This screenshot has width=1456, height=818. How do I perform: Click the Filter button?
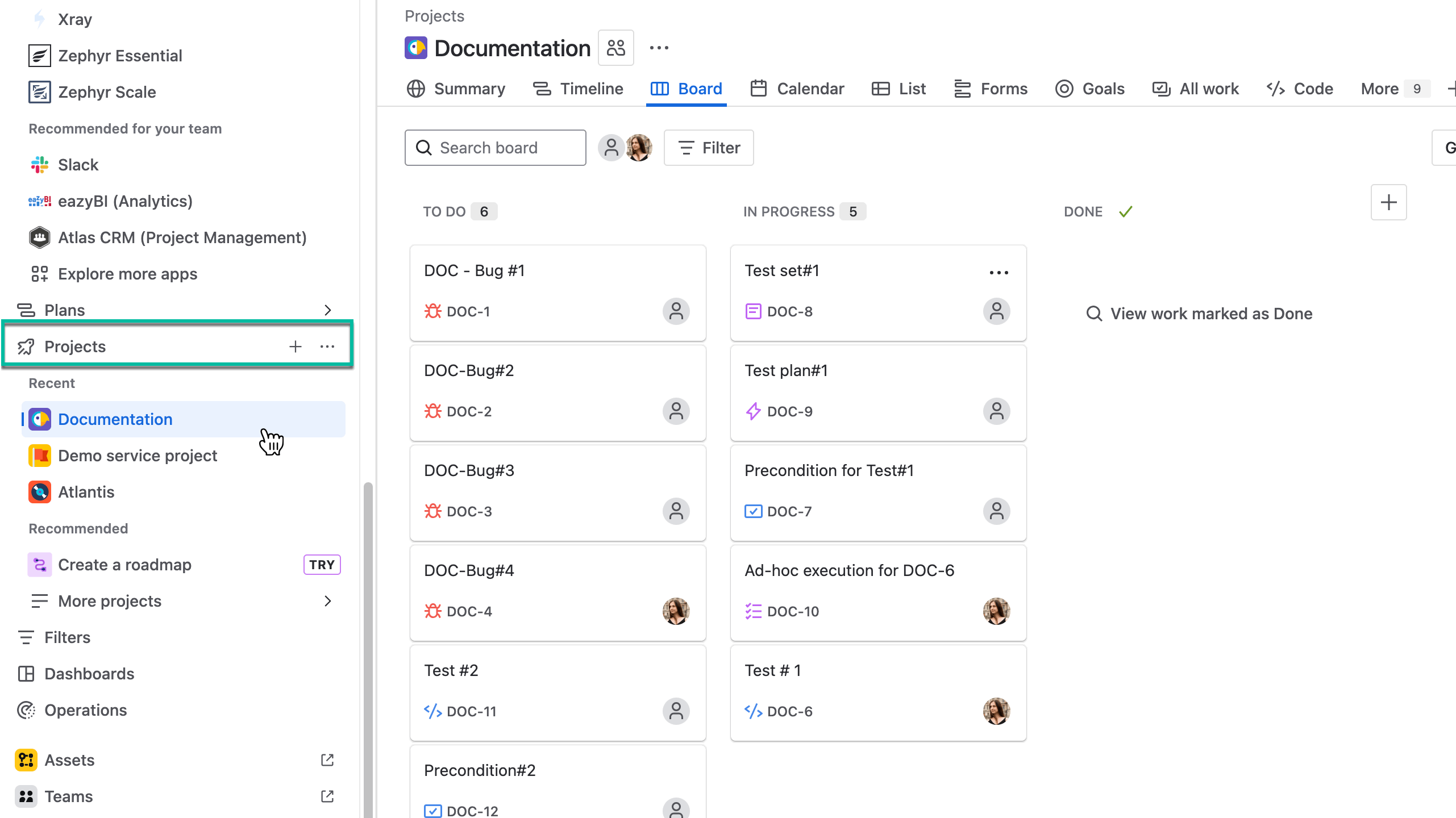[708, 148]
